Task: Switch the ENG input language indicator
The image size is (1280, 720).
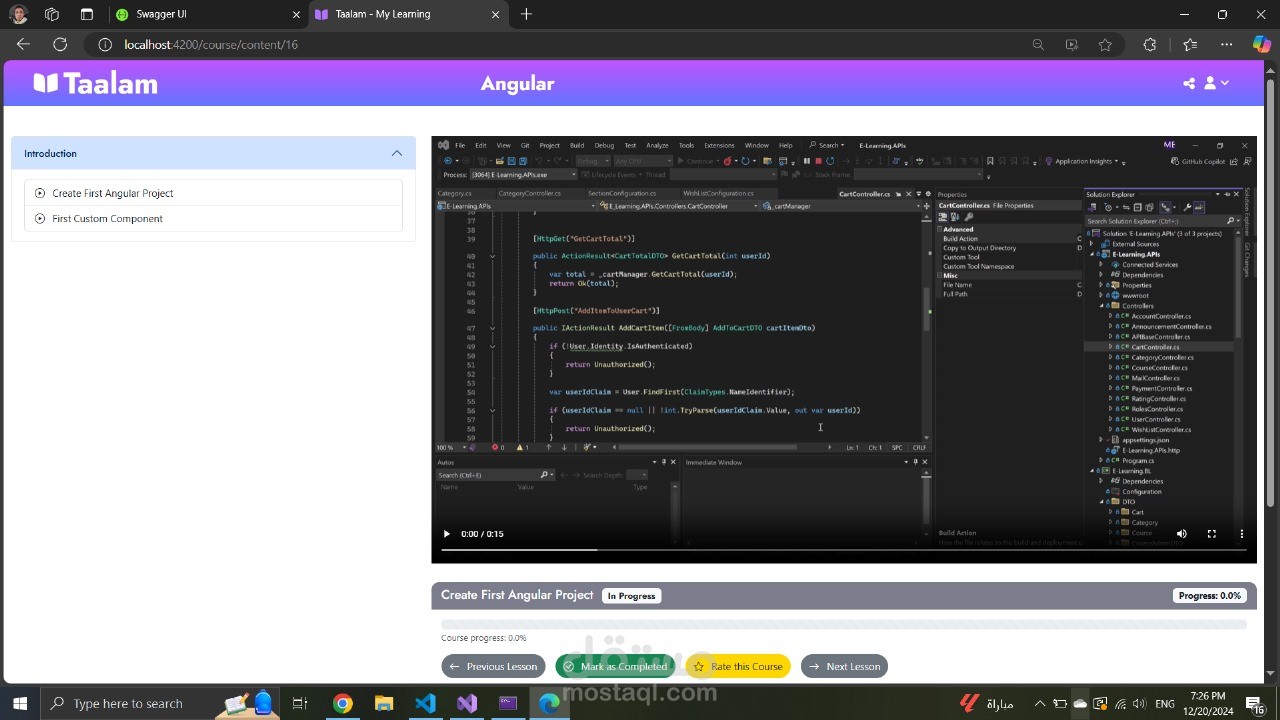Action: click(1165, 703)
